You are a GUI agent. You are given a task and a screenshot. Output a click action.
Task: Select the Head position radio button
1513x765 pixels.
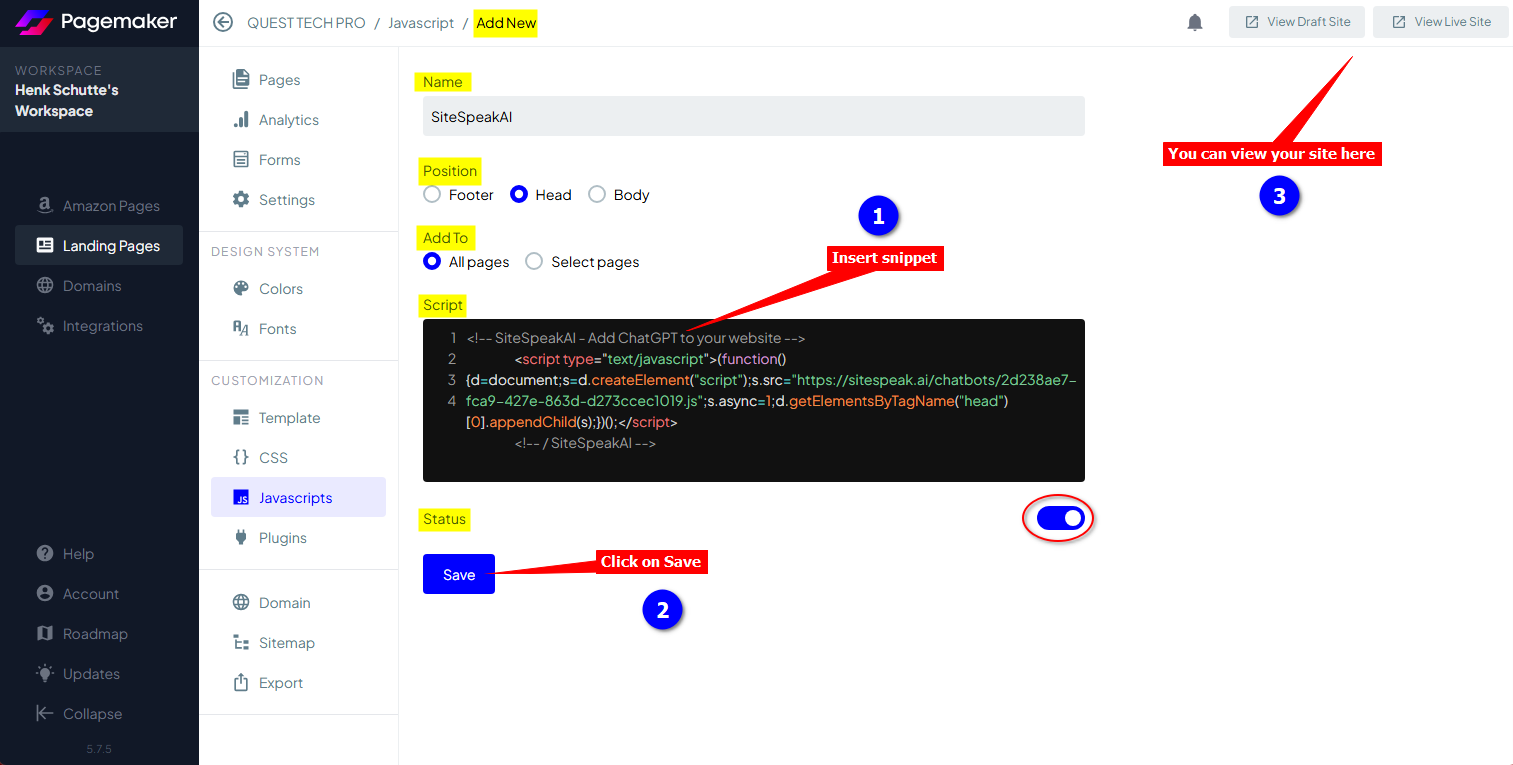point(519,194)
